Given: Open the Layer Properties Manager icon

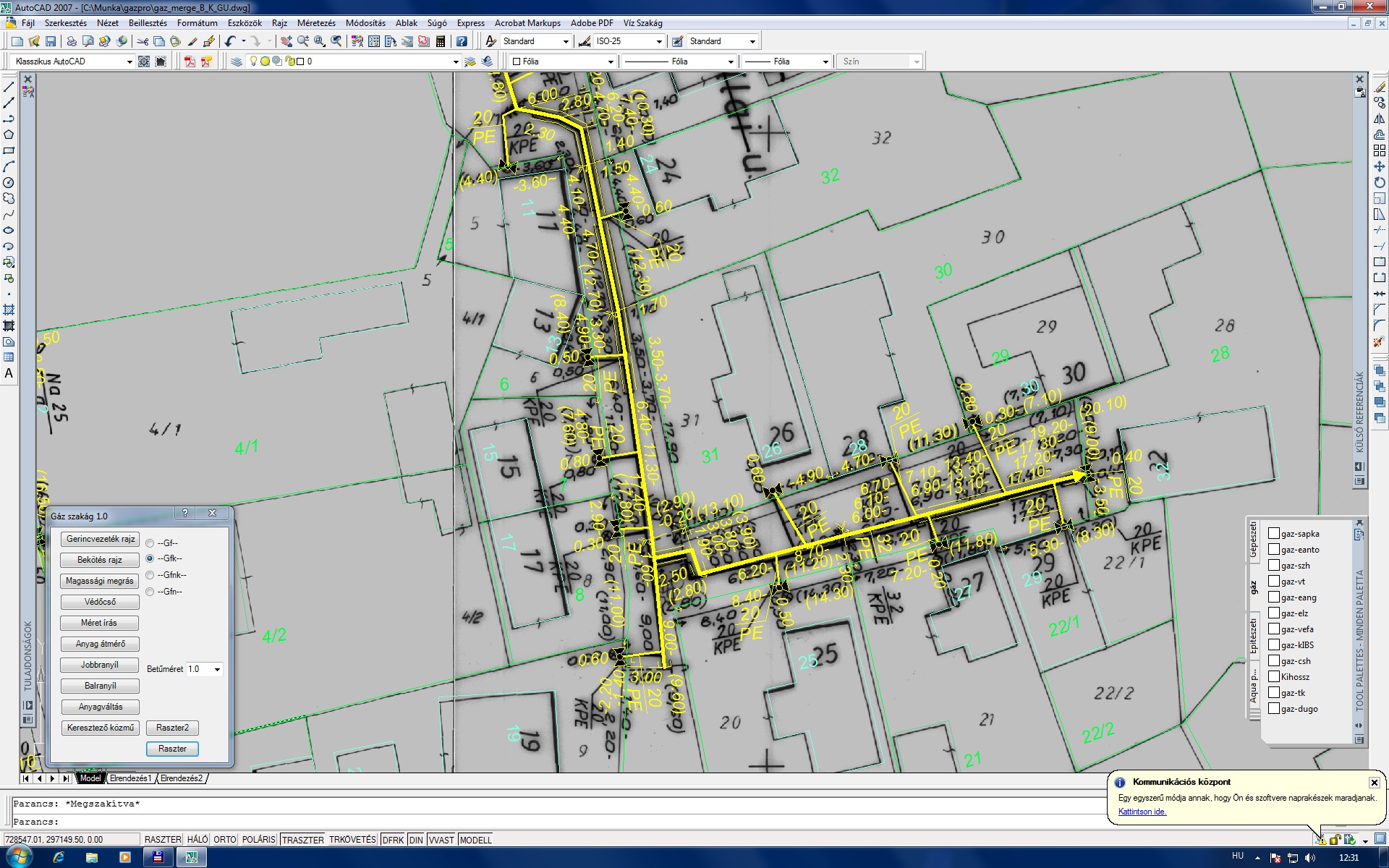Looking at the screenshot, I should click(x=237, y=61).
